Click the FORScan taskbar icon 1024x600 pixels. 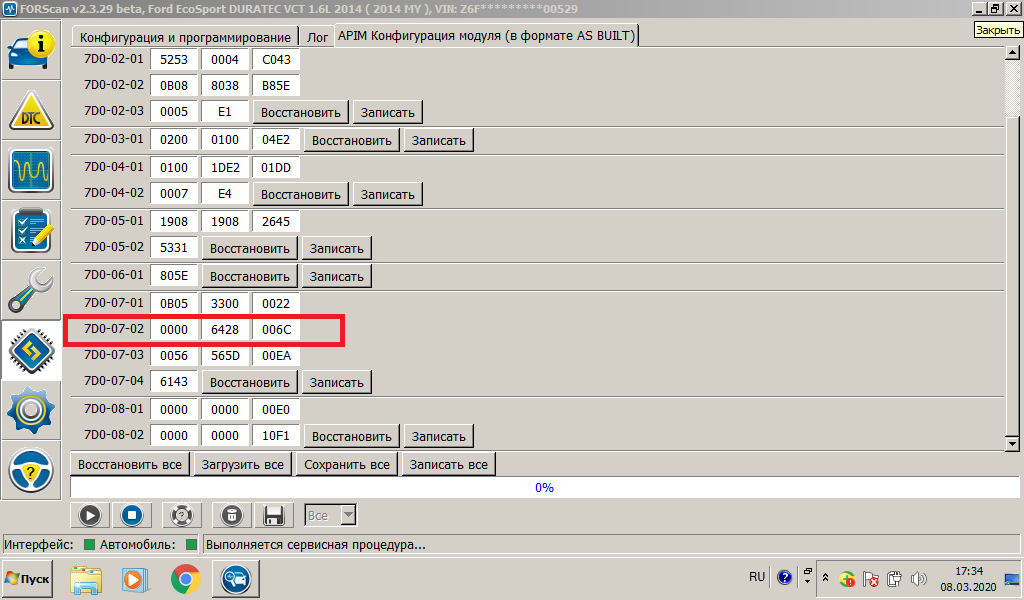[235, 578]
